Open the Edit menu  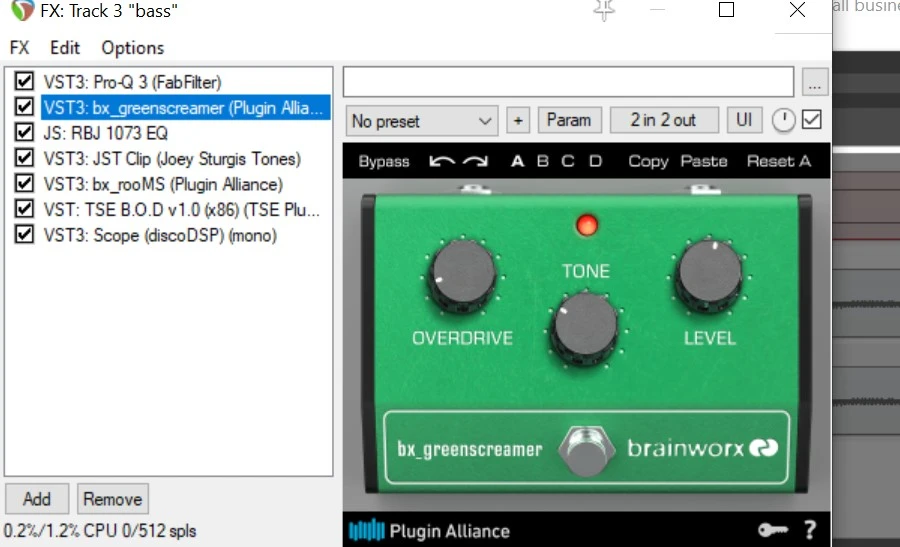pos(65,48)
